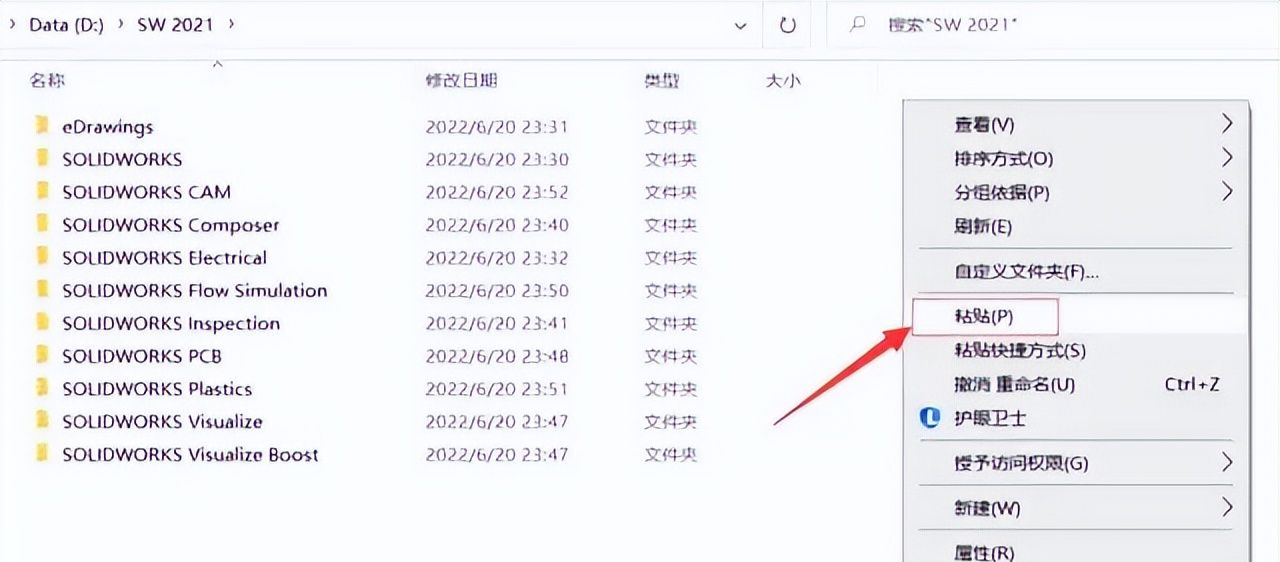Select 护眼卫士 in the context menu
The image size is (1280, 562).
pyautogui.click(x=990, y=418)
